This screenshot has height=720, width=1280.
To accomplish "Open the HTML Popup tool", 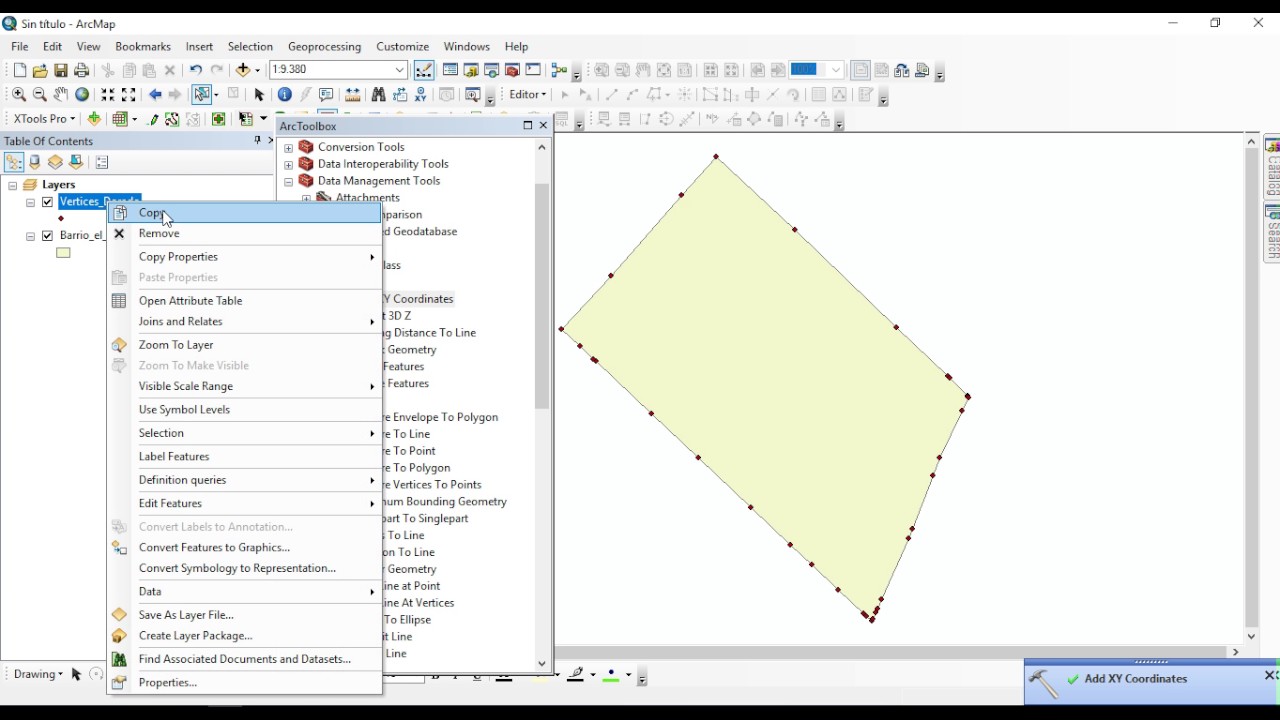I will point(326,95).
